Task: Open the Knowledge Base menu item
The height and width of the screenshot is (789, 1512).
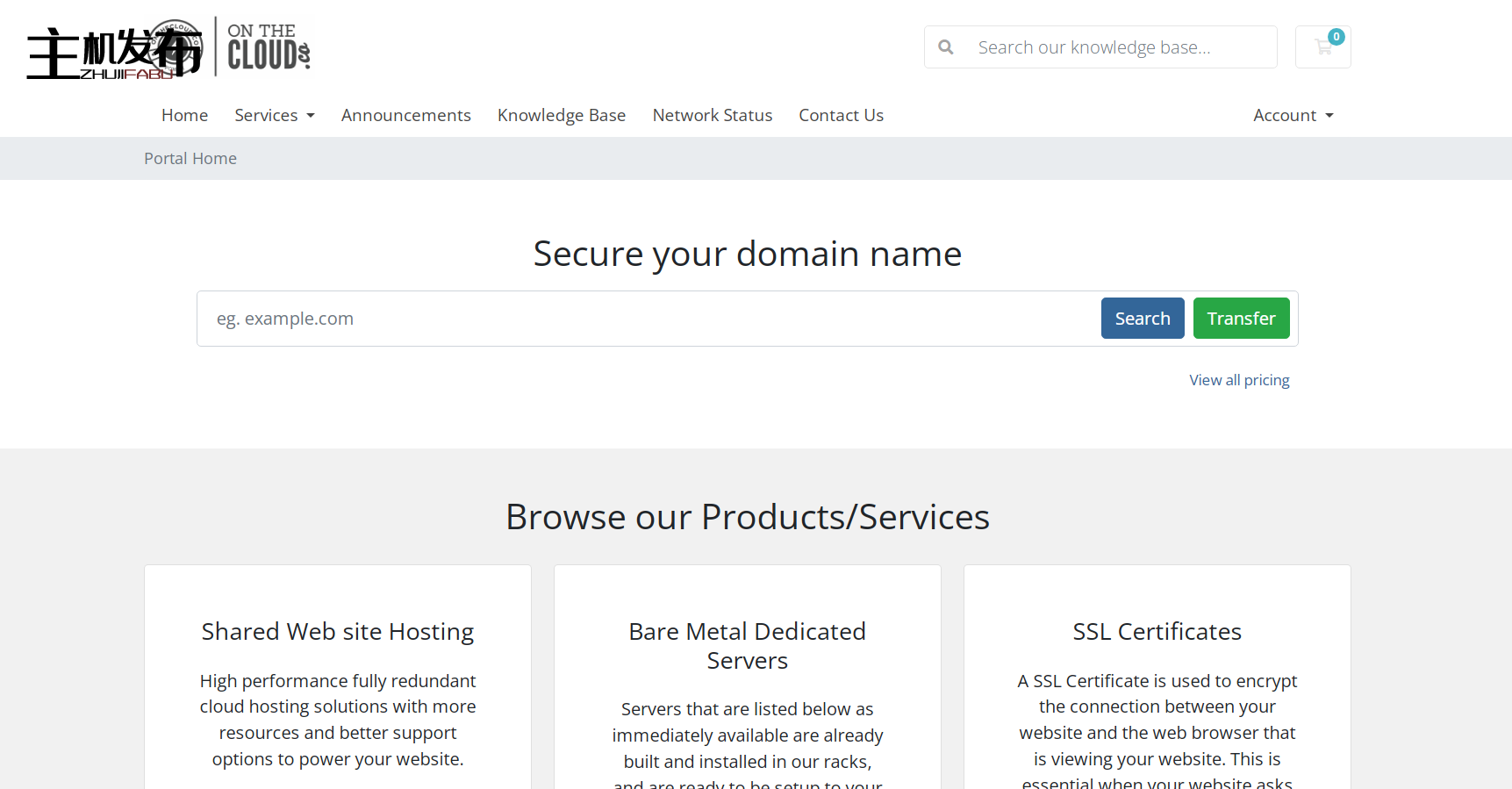Action: [x=561, y=116]
